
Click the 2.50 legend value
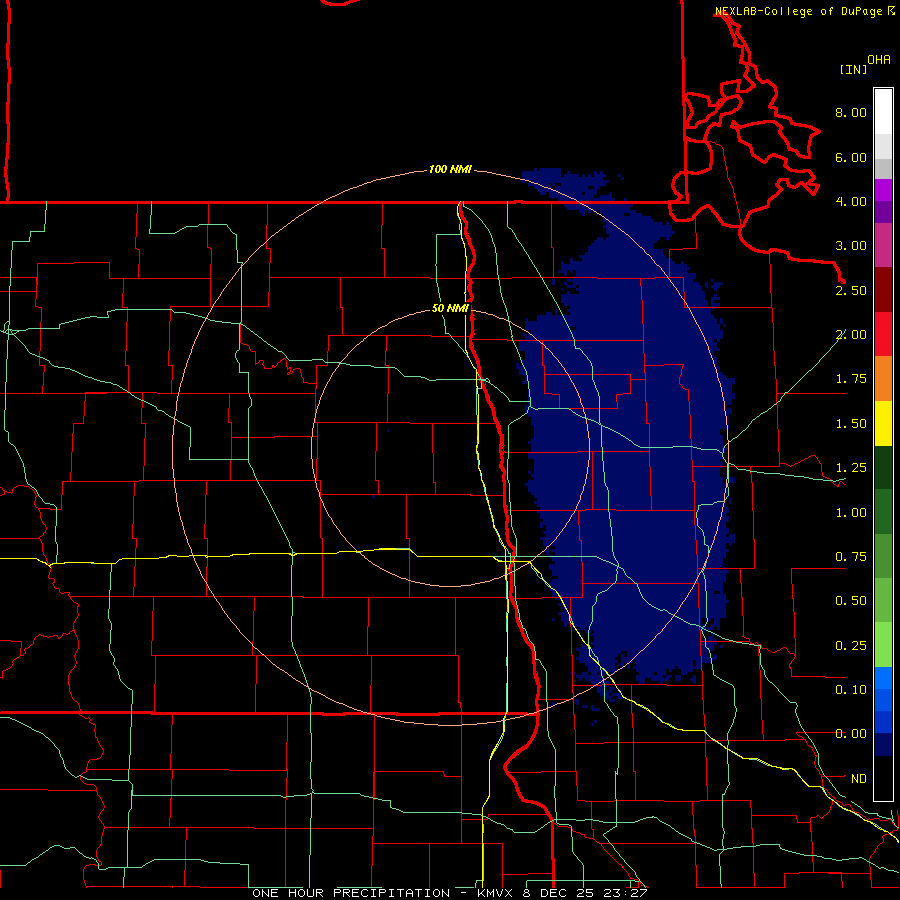click(851, 290)
